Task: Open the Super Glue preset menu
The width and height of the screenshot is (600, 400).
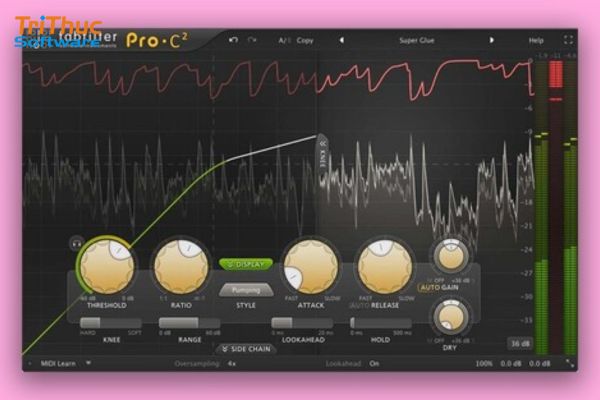Action: tap(417, 40)
